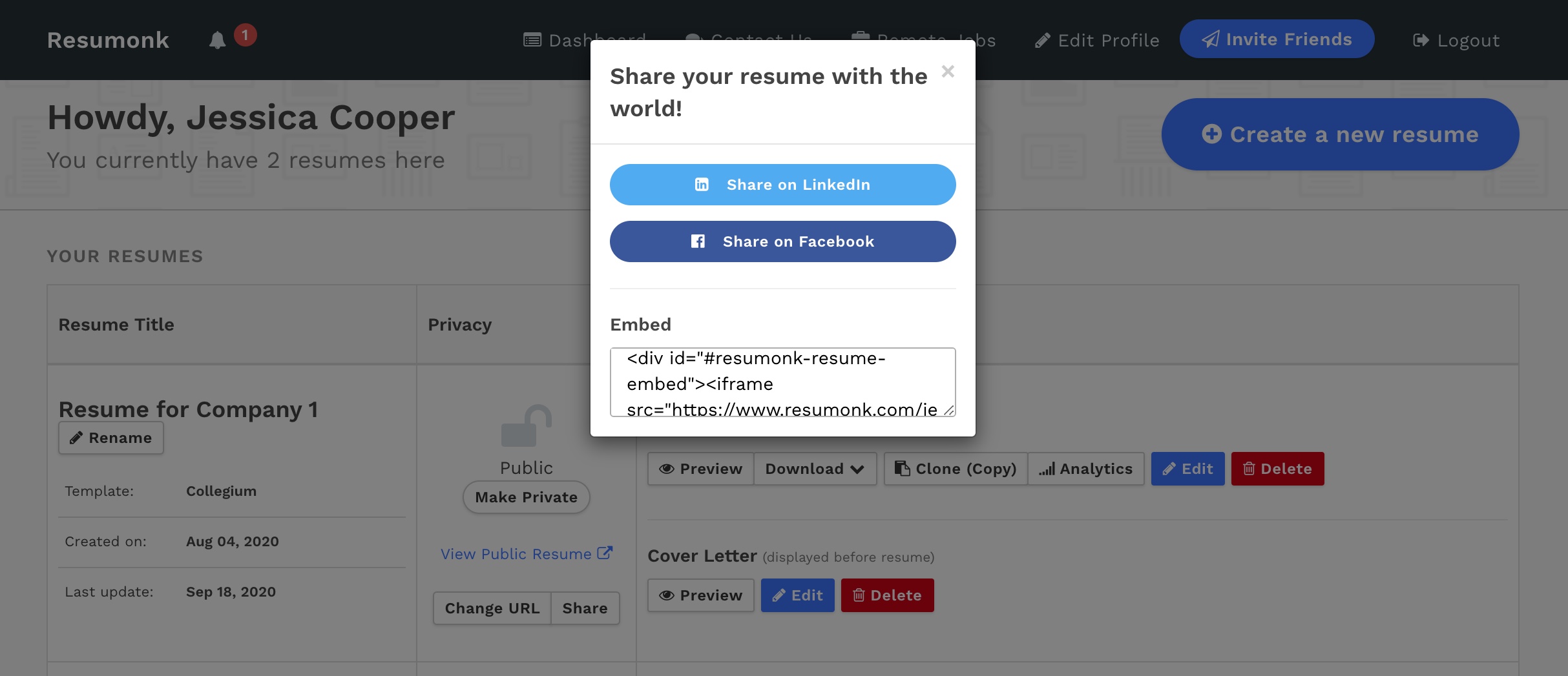The image size is (1568, 676).
Task: Click the bar chart icon on Analytics
Action: [x=1047, y=469]
